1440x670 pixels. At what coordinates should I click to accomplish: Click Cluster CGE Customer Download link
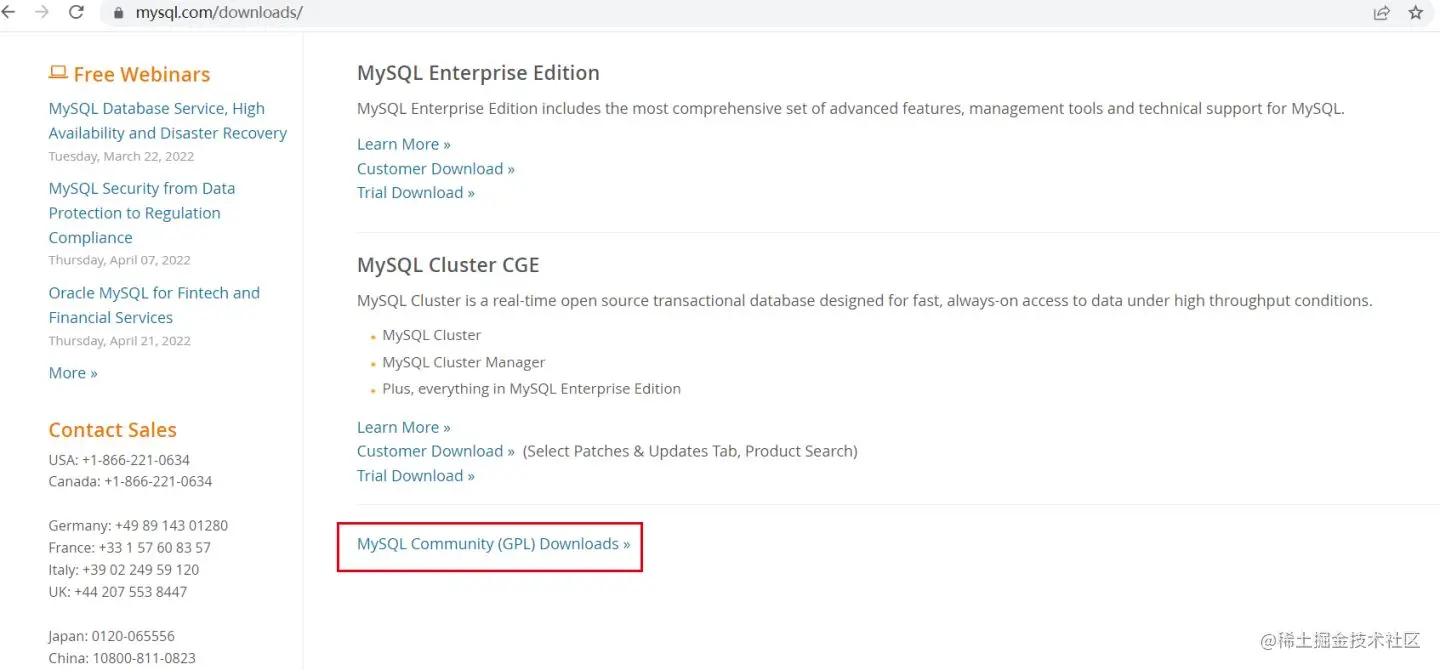pyautogui.click(x=435, y=451)
